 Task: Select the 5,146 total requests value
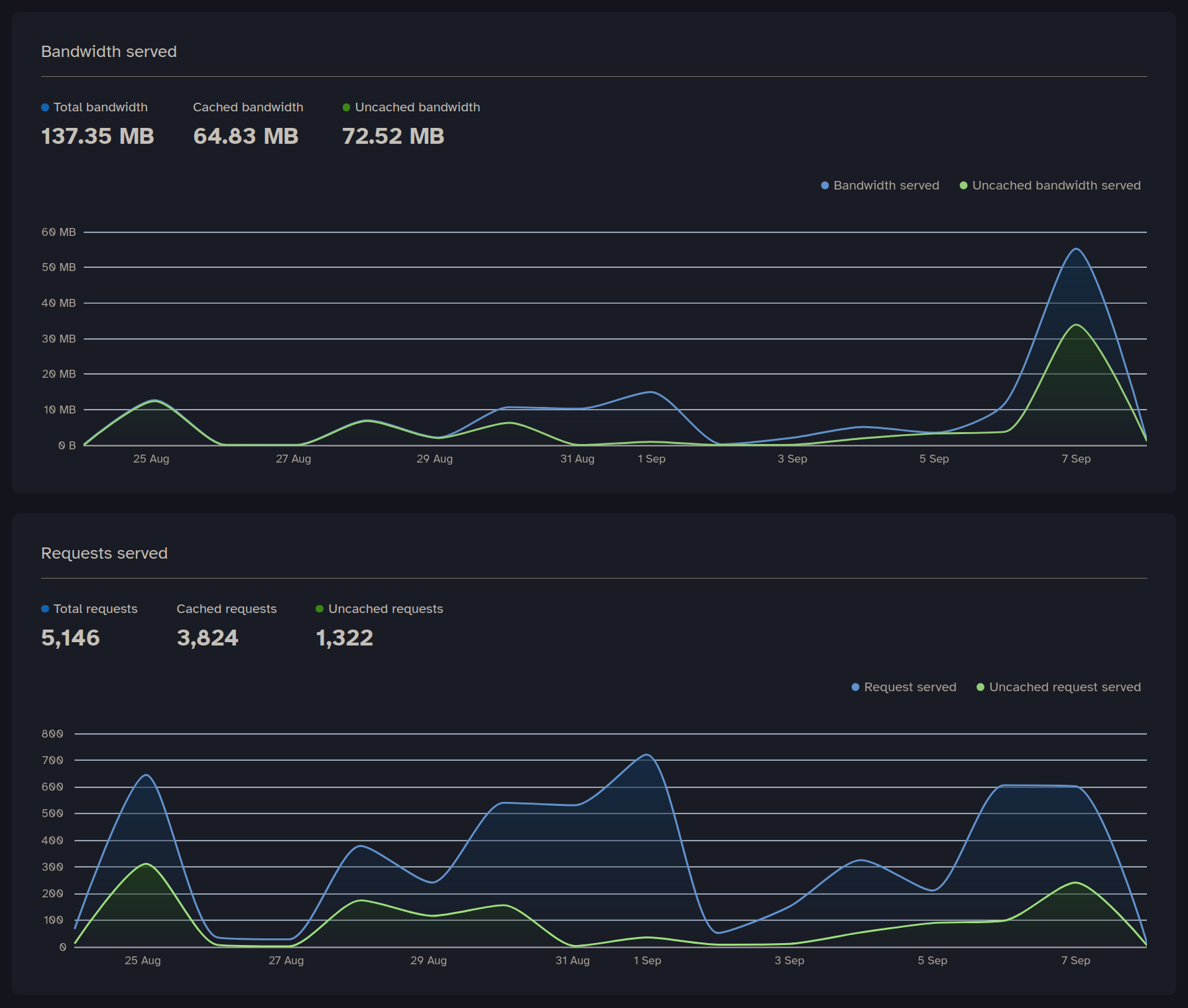click(70, 638)
